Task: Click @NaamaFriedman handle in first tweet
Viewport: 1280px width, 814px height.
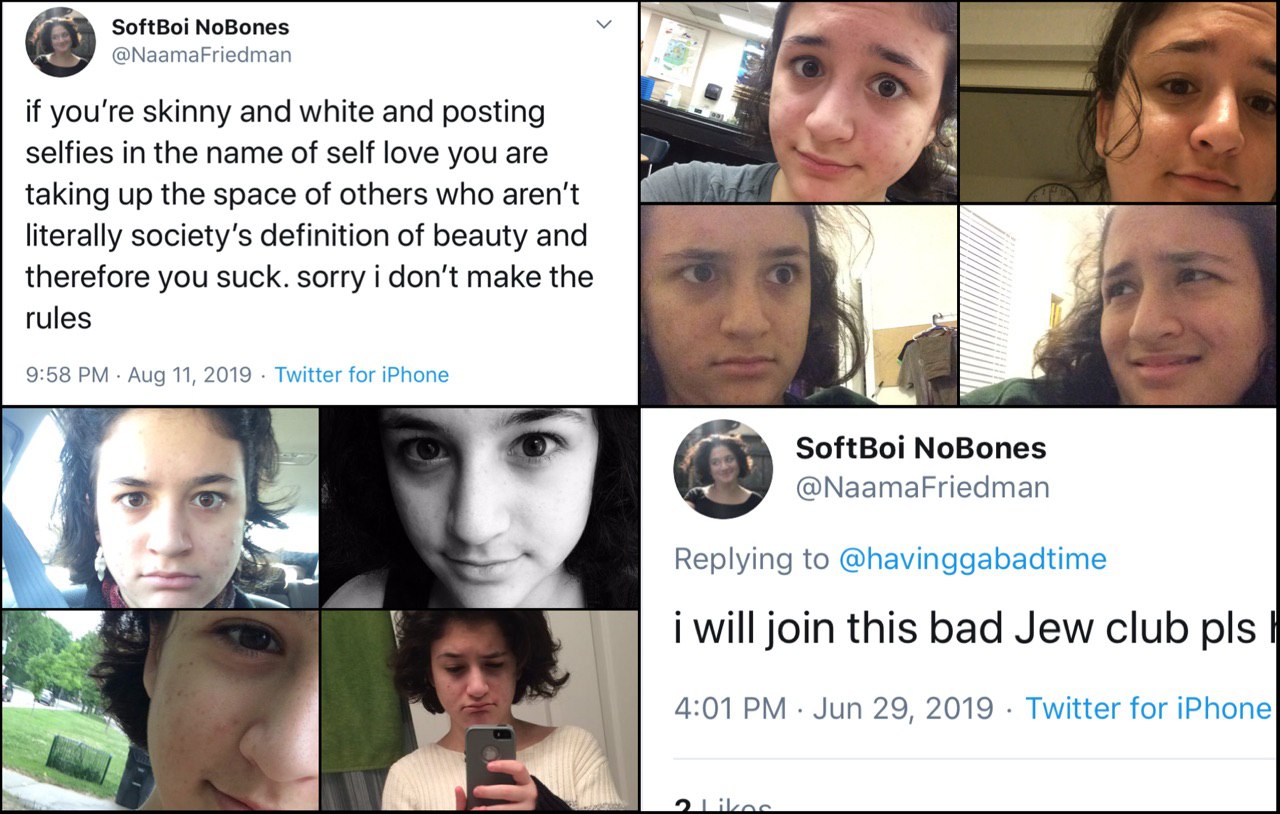Action: [201, 56]
